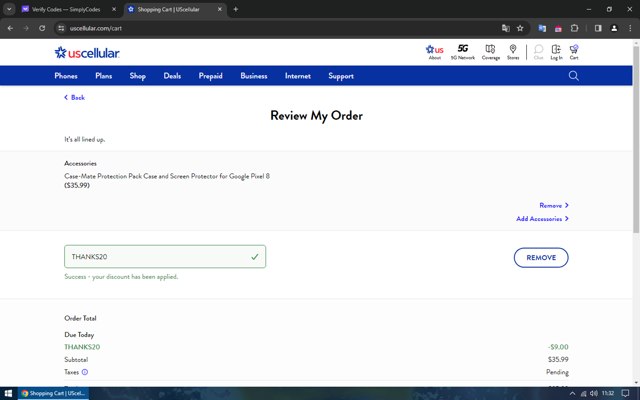Click the Case-Mate Protection Pack item text
Screen dimensions: 640x400
pyautogui.click(x=167, y=176)
